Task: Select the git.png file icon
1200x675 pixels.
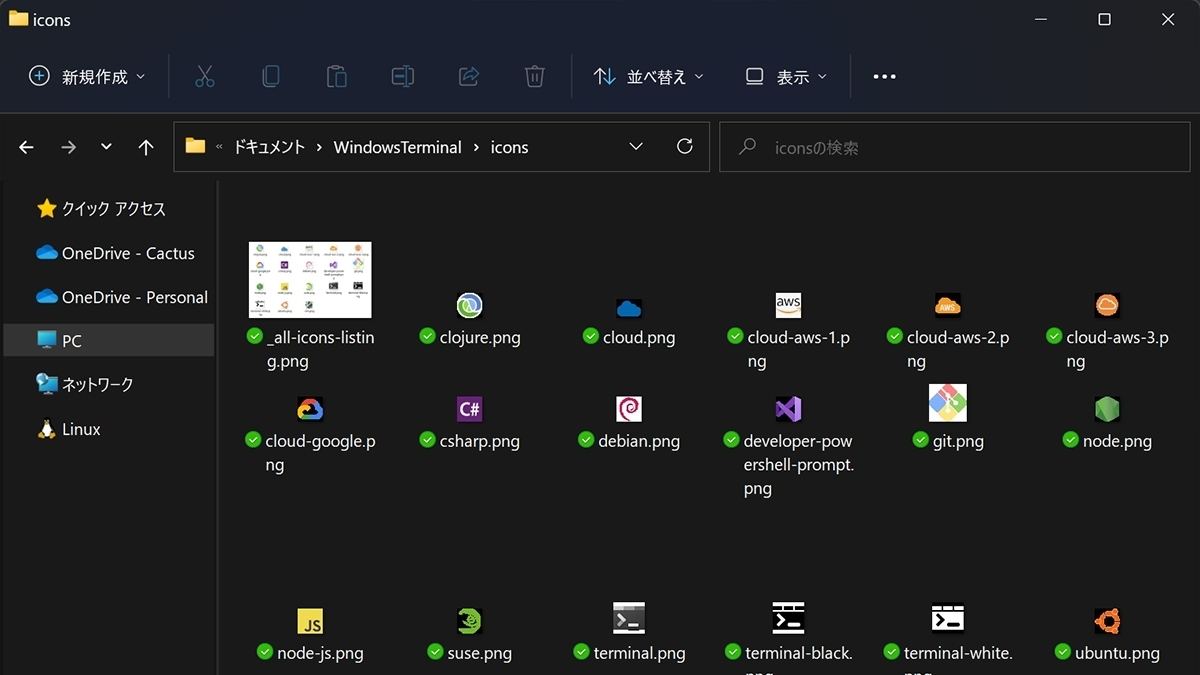Action: click(x=948, y=403)
